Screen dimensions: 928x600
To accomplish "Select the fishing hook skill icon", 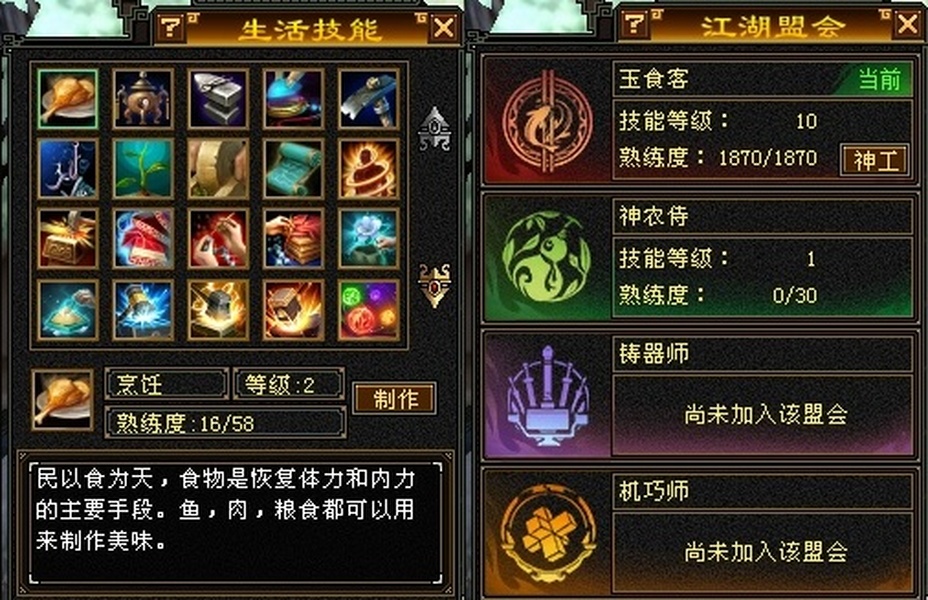I will 67,169.
